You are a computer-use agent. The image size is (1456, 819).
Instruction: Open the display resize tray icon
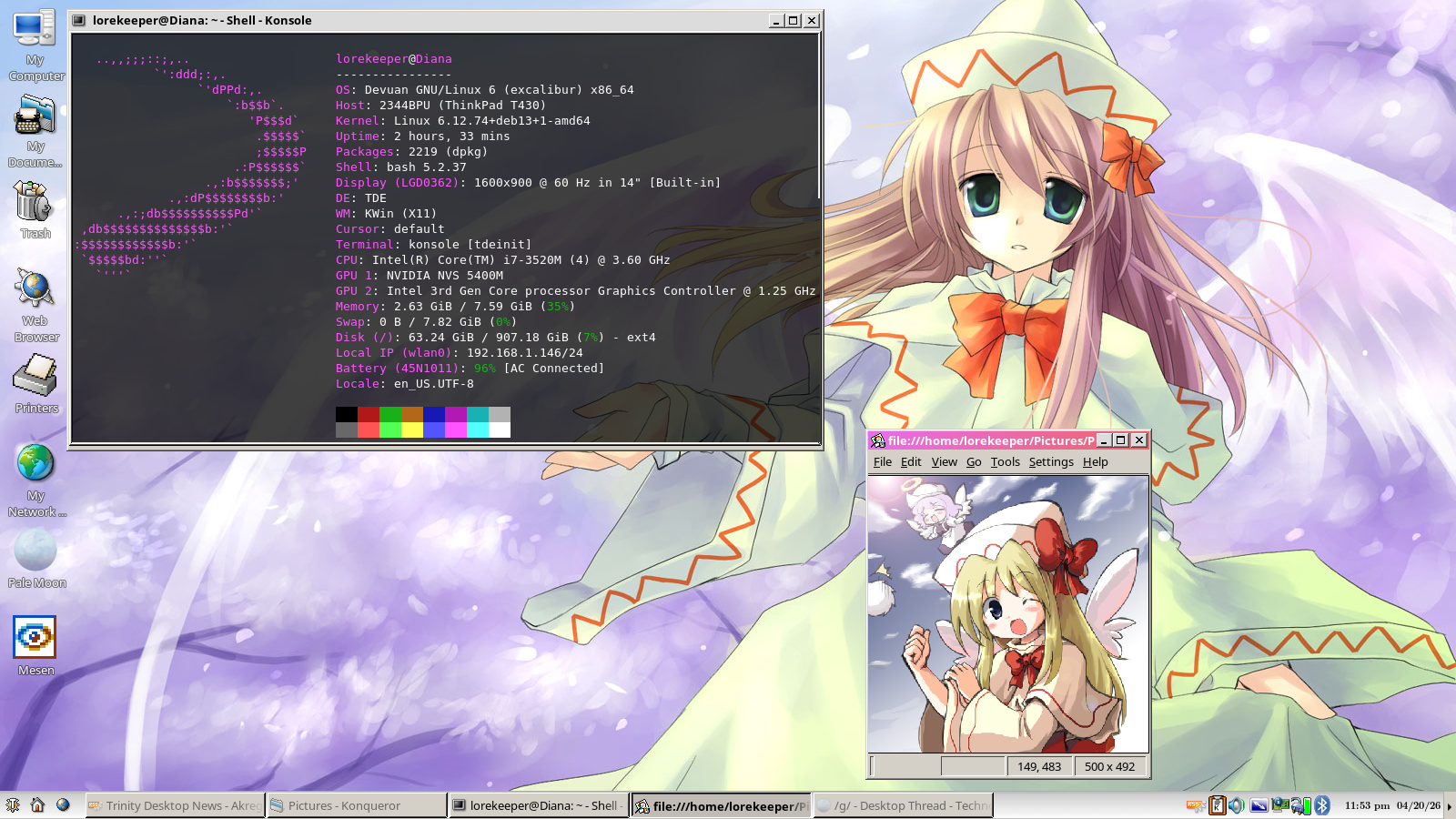(1259, 805)
